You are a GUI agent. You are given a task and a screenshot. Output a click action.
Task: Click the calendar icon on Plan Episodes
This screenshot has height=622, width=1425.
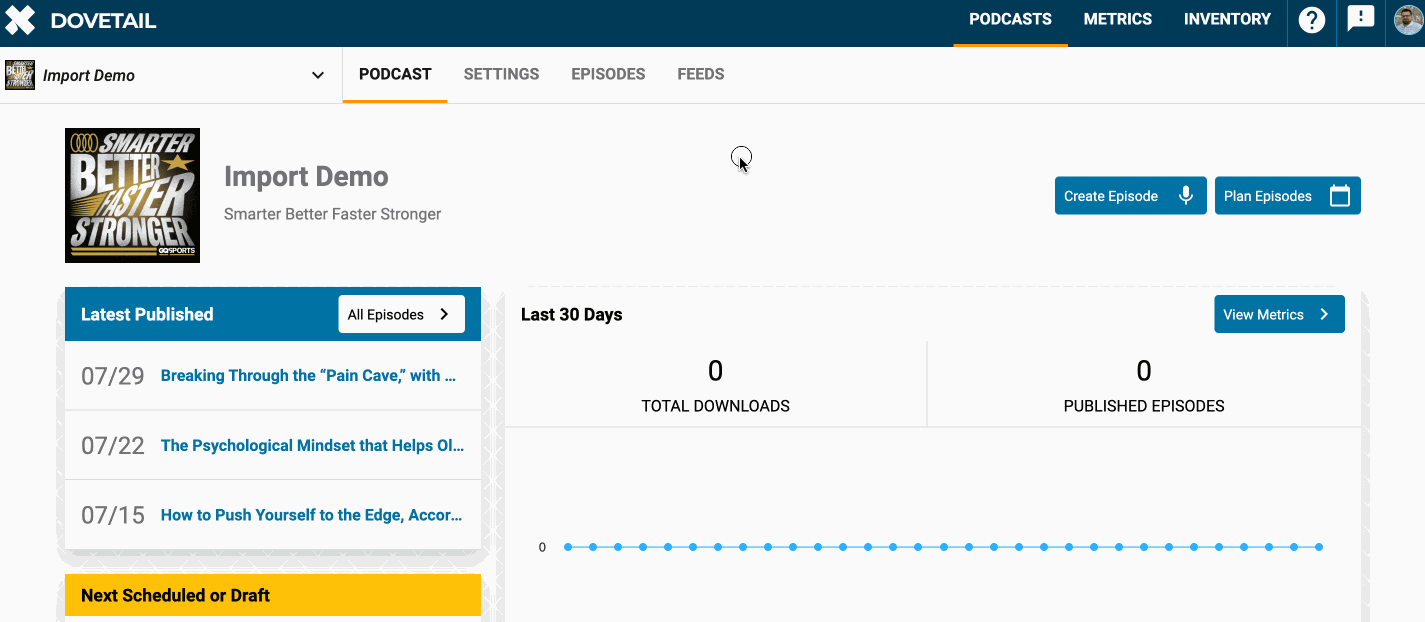pos(1340,196)
